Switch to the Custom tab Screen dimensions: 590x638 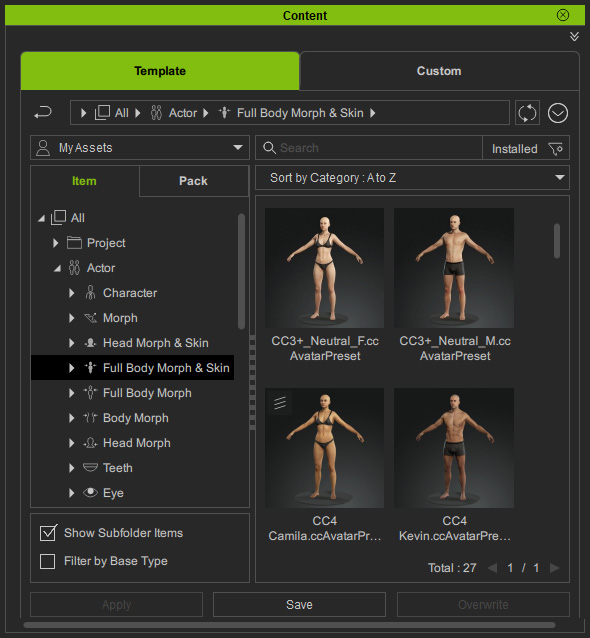pyautogui.click(x=439, y=71)
